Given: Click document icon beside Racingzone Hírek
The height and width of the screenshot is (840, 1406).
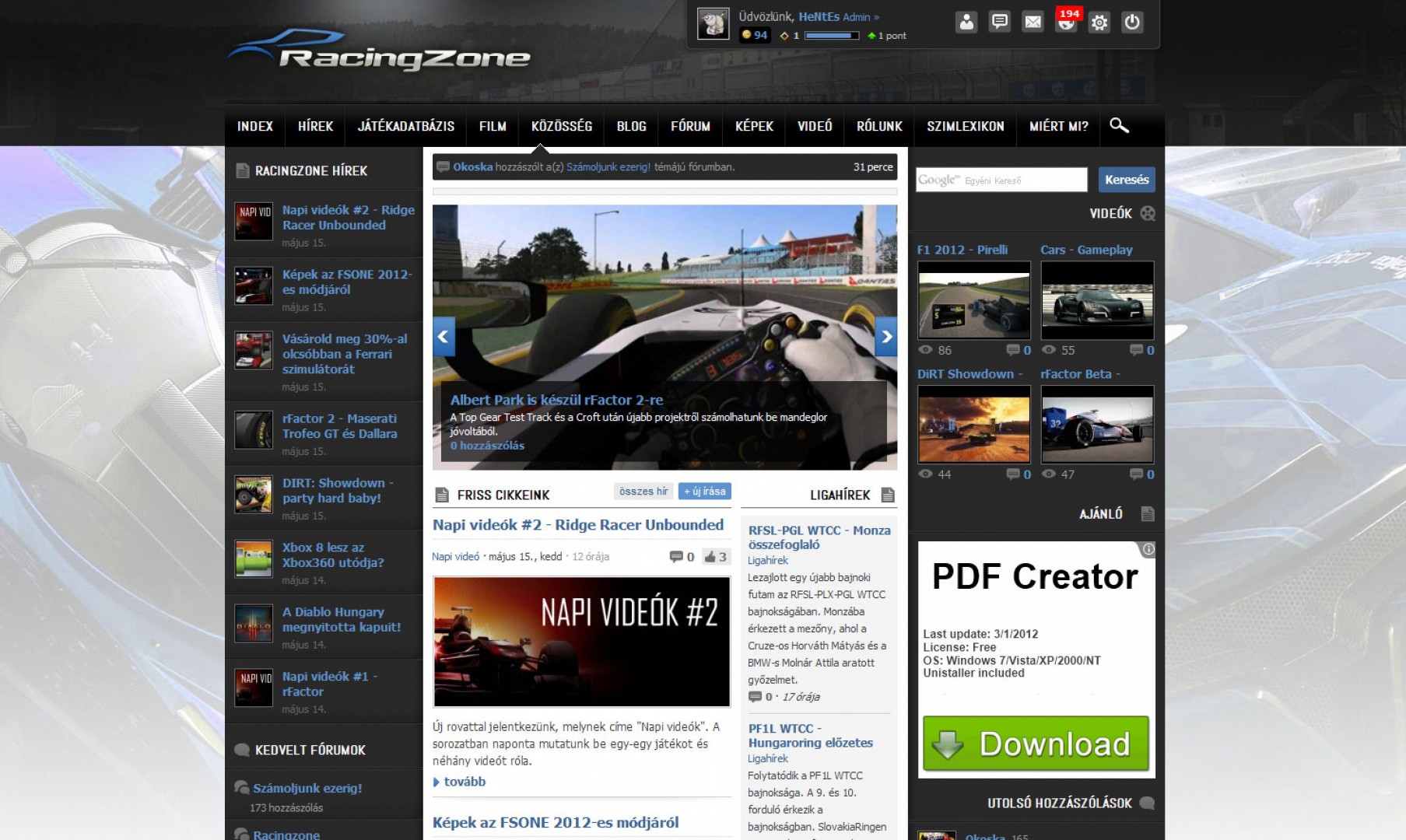Looking at the screenshot, I should pos(242,170).
